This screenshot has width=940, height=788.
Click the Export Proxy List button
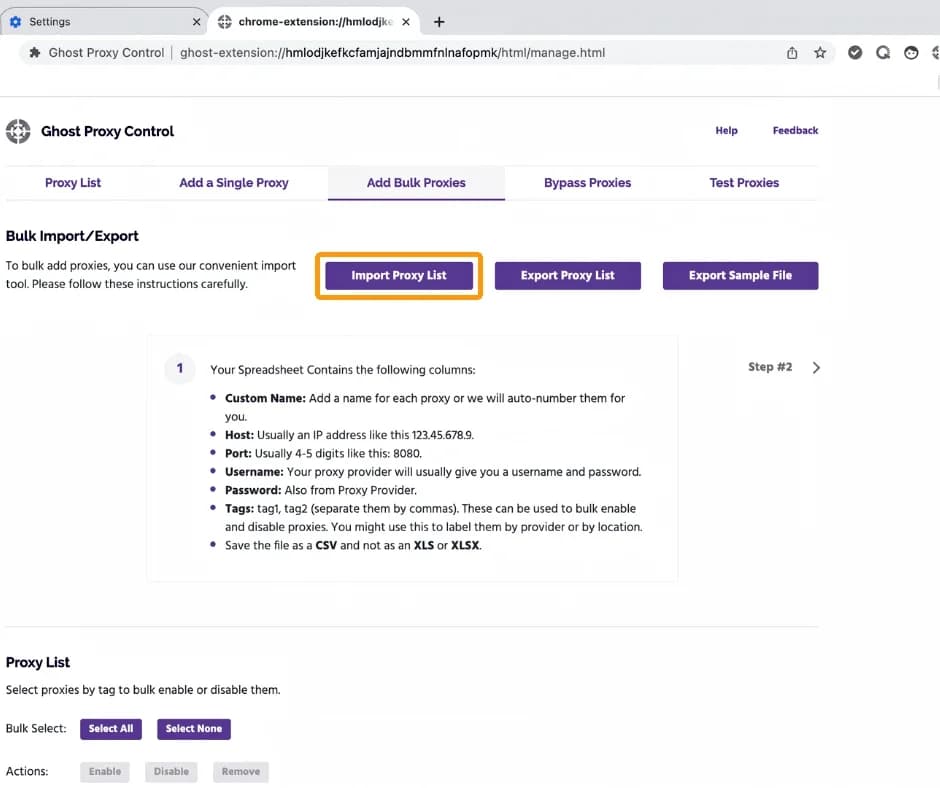567,275
